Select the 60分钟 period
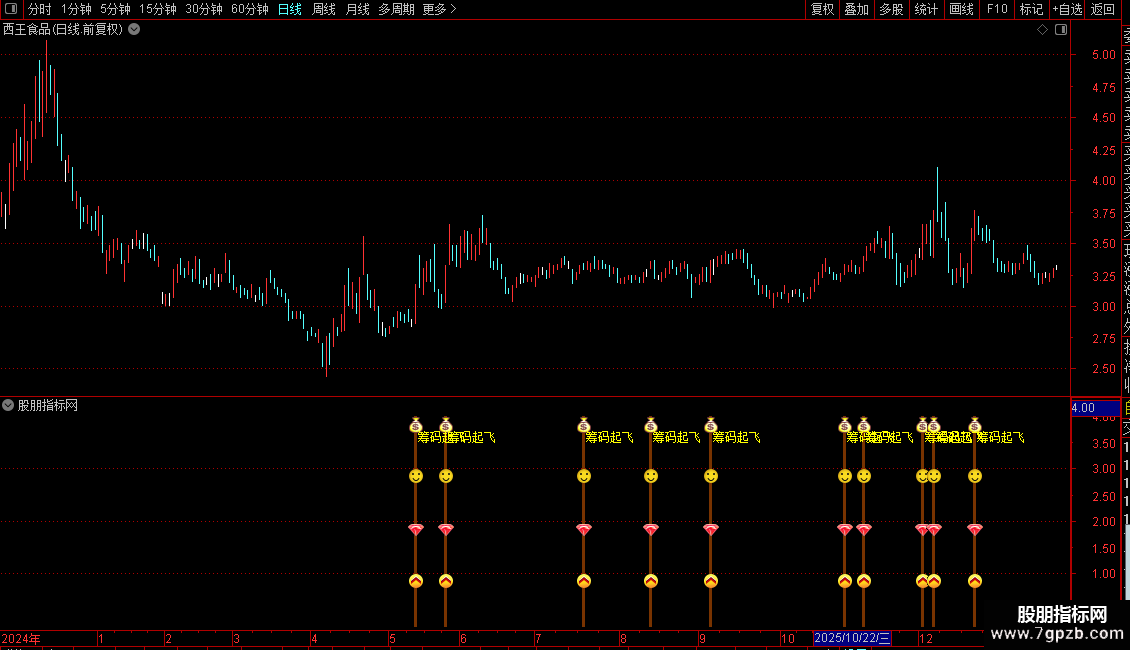Viewport: 1130px width, 650px height. tap(250, 9)
